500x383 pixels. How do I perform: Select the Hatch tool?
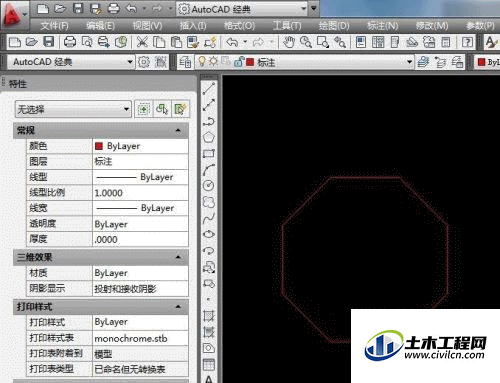tap(209, 315)
